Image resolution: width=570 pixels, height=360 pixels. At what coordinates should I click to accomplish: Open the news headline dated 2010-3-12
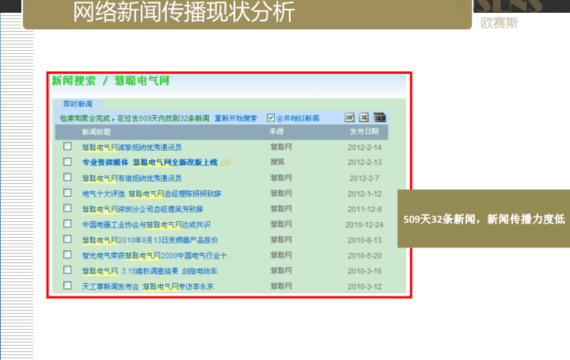(x=148, y=287)
